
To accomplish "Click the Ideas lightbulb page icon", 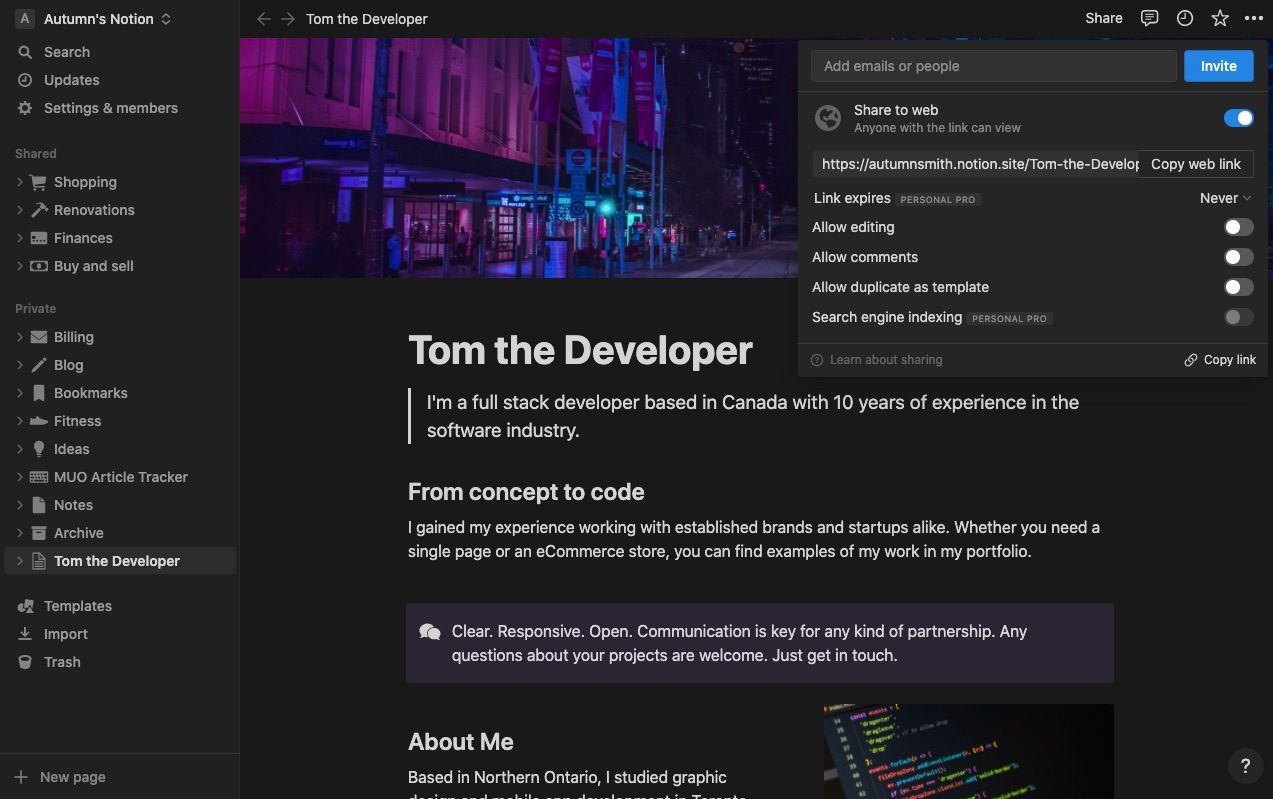I will (x=39, y=449).
